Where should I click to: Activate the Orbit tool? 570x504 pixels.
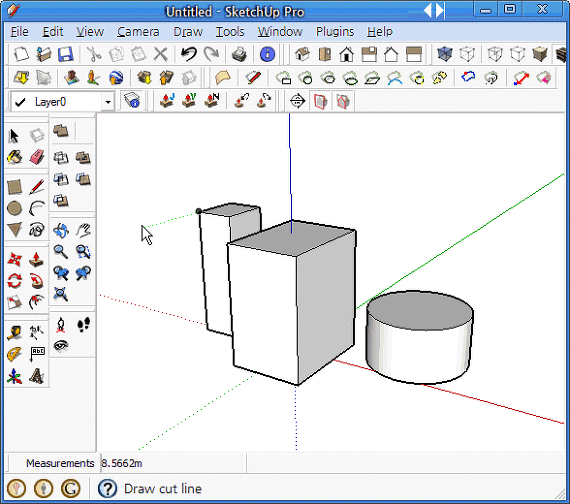coord(61,231)
